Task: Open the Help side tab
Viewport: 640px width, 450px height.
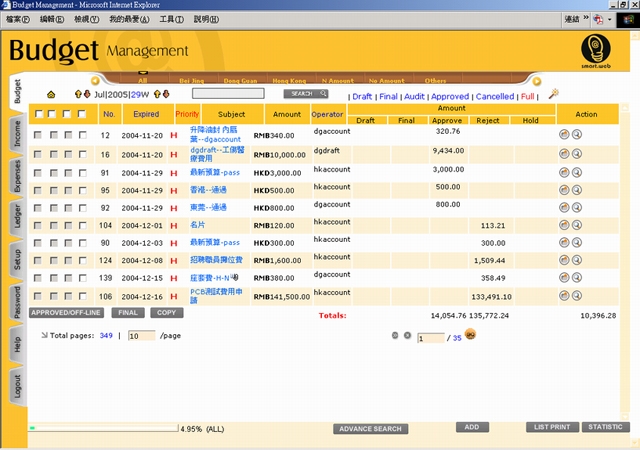Action: (x=17, y=345)
